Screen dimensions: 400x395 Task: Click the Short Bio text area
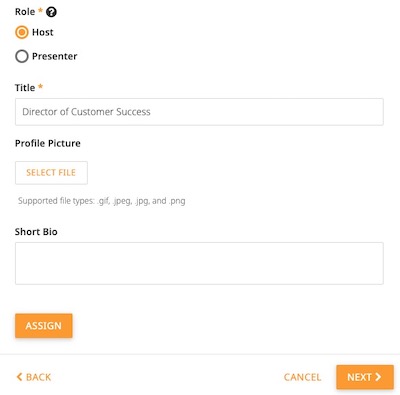tap(199, 263)
